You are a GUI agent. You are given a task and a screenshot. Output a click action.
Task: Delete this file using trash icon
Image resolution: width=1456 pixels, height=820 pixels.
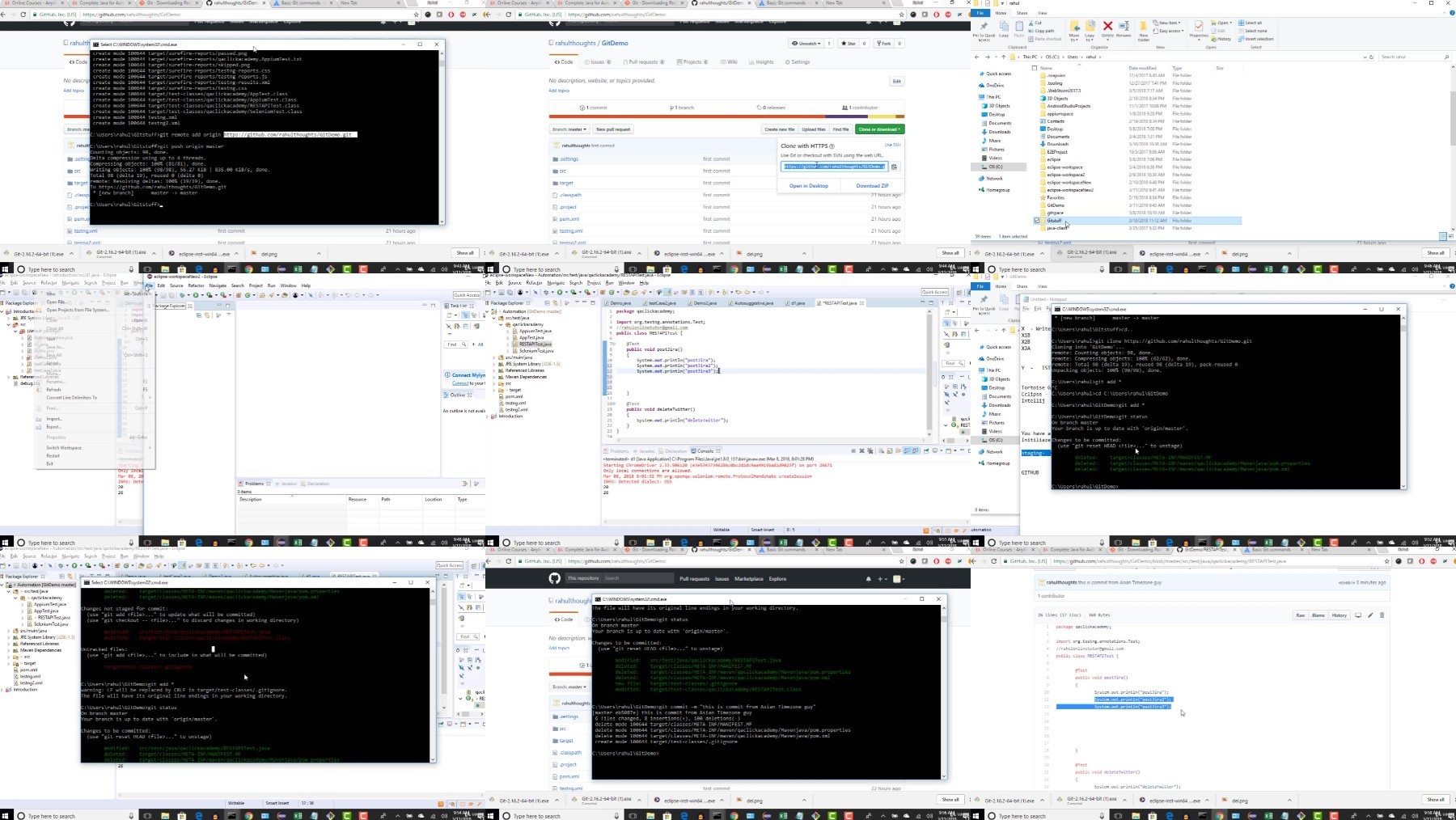click(x=1382, y=615)
